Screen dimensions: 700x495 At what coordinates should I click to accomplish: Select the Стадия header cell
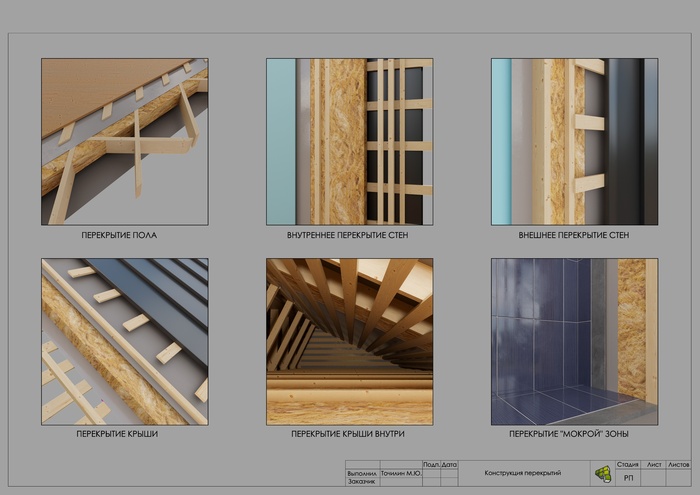click(x=628, y=465)
